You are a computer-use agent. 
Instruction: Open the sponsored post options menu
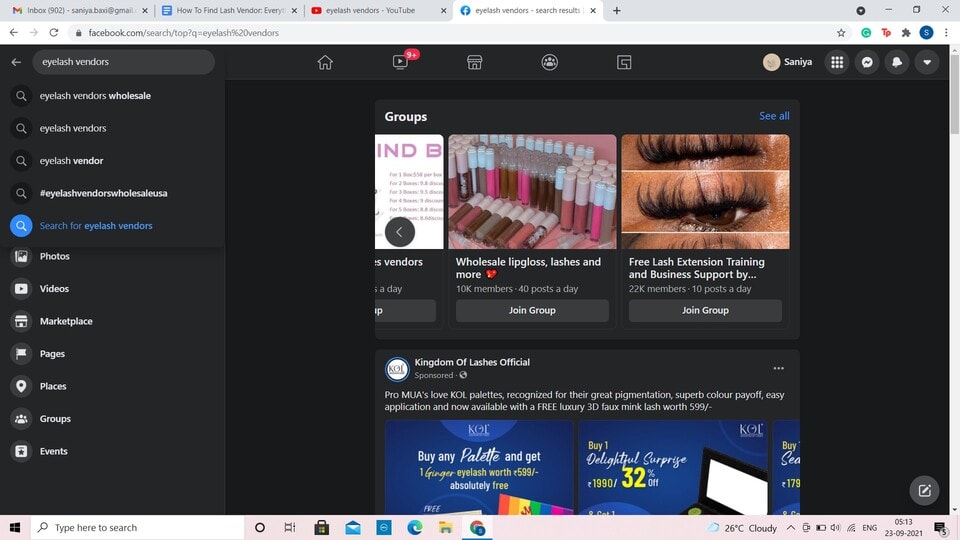click(x=778, y=368)
